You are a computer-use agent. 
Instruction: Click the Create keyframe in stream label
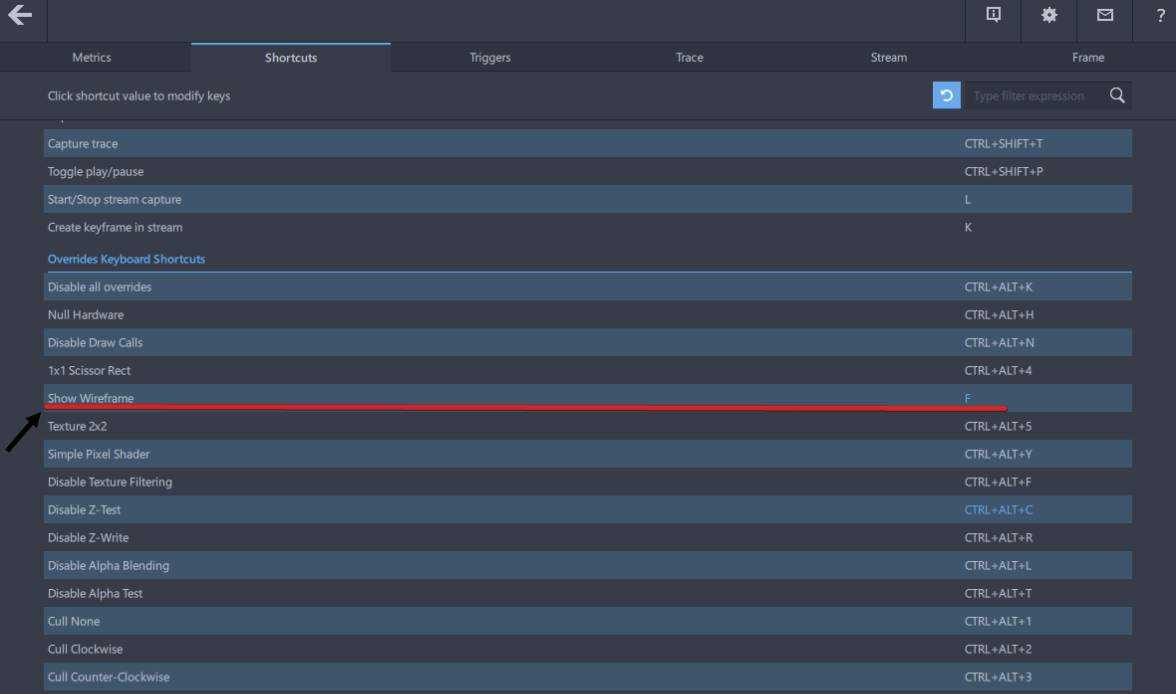115,227
